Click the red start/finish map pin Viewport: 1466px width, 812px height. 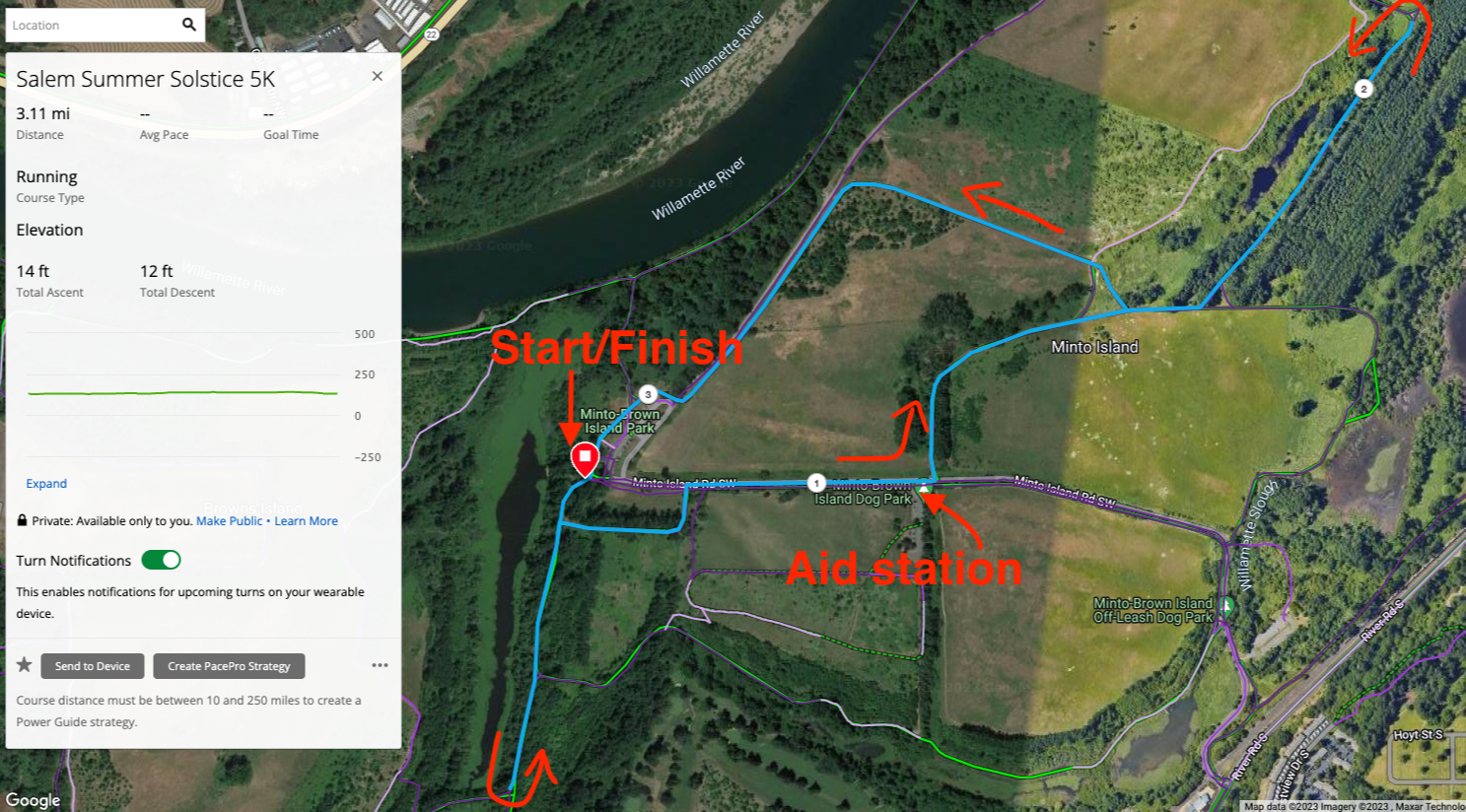[585, 459]
